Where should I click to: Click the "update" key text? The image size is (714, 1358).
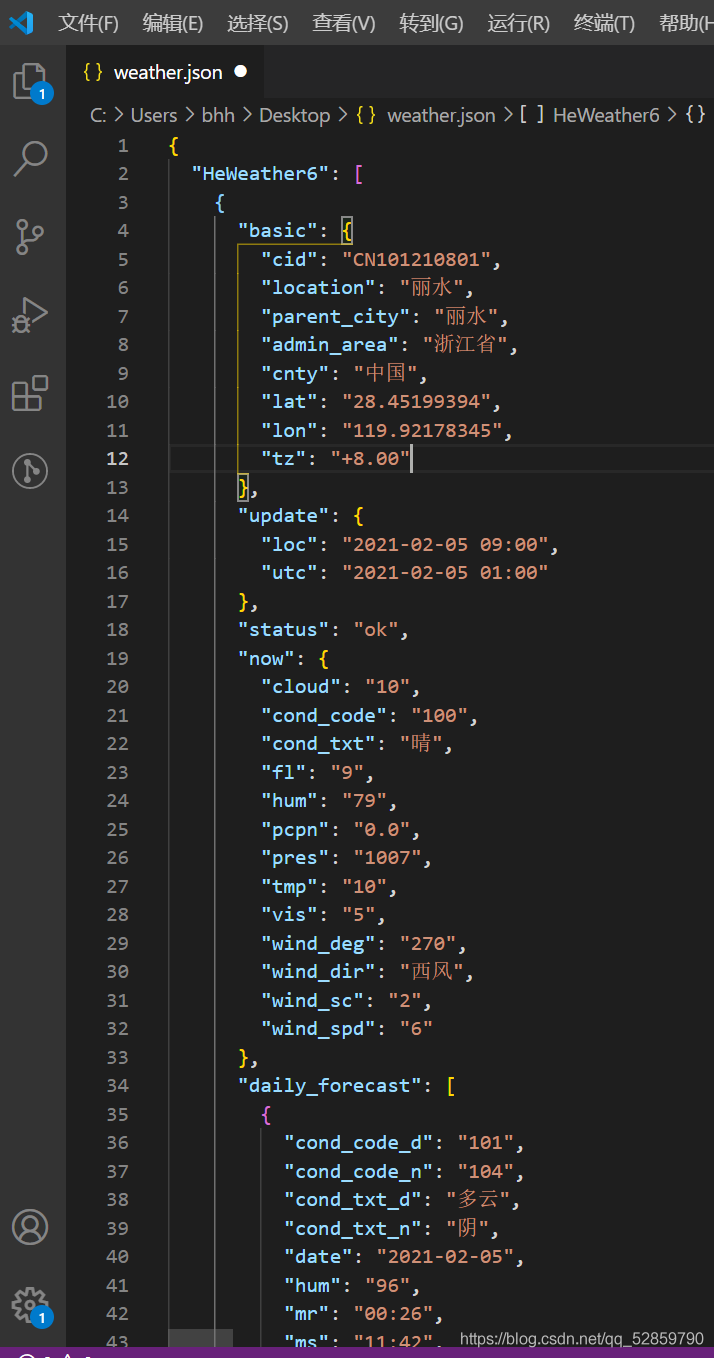[284, 516]
